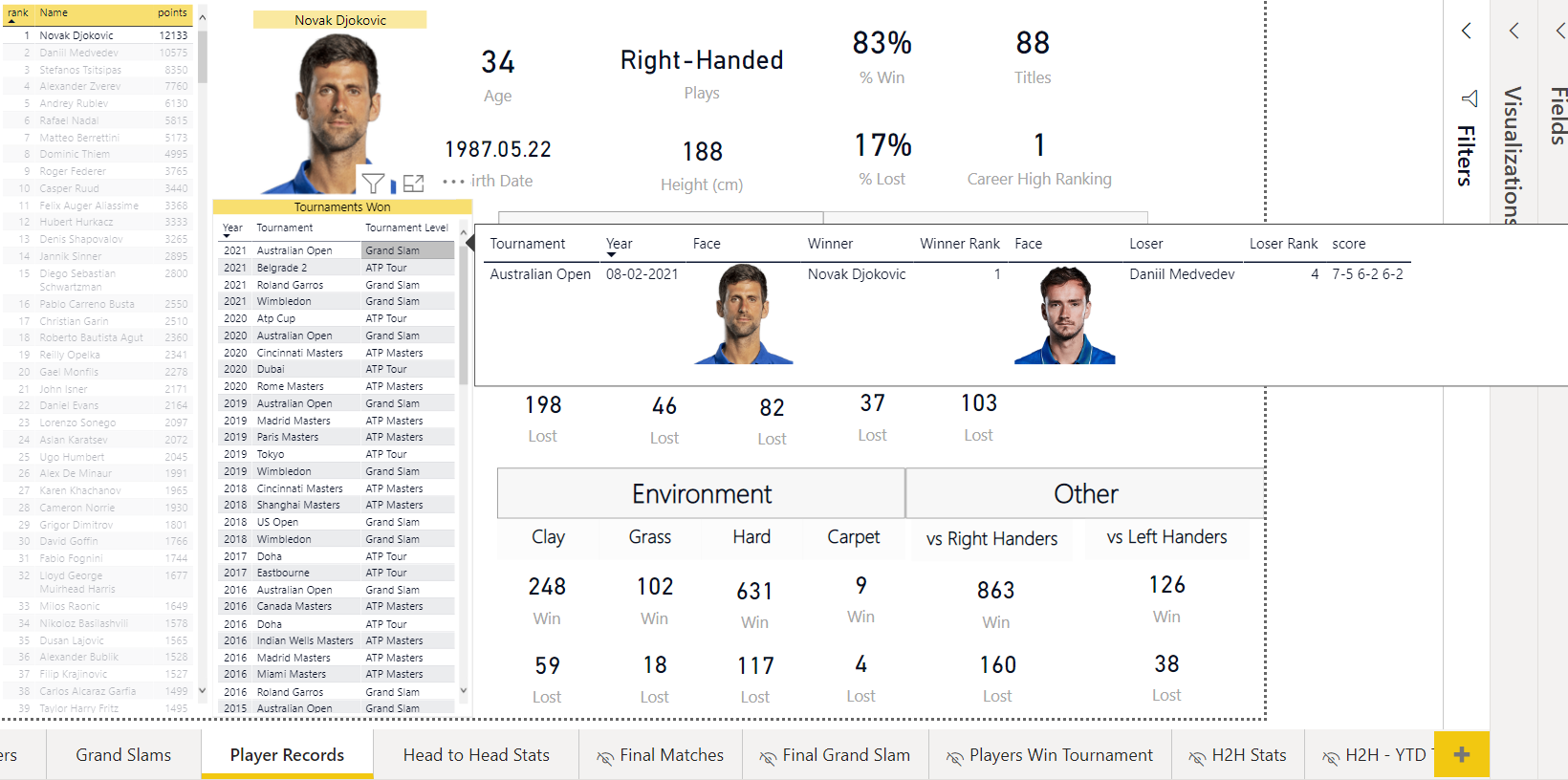Switch to the Grand Slams tab
1568x780 pixels.
pos(123,754)
